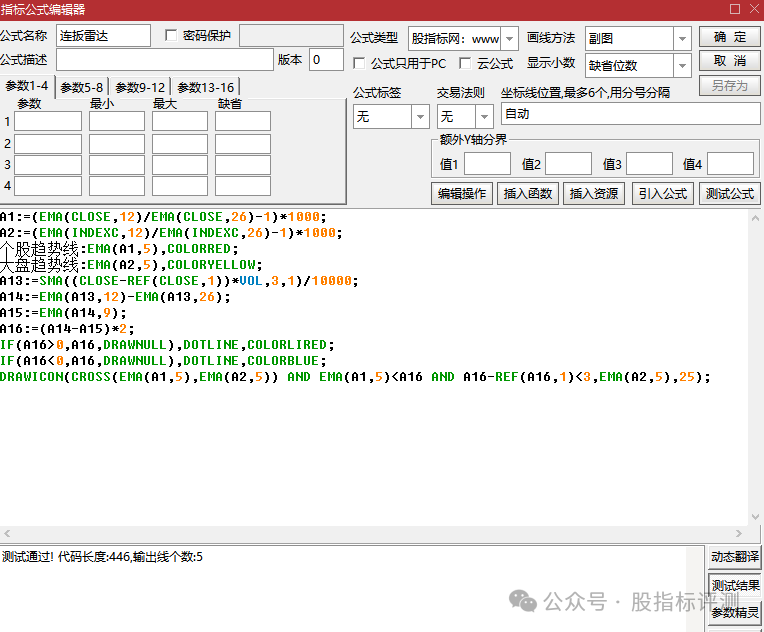This screenshot has width=764, height=632.
Task: Toggle 公式只用于PC checkbox
Action: coord(359,63)
